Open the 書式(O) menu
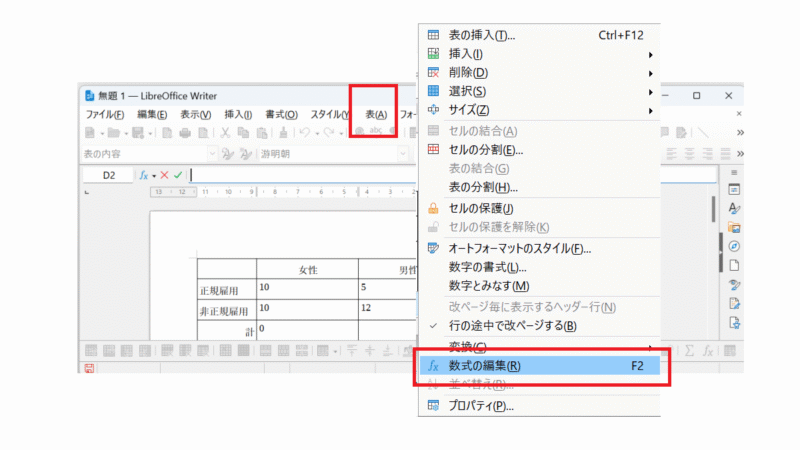 (281, 114)
